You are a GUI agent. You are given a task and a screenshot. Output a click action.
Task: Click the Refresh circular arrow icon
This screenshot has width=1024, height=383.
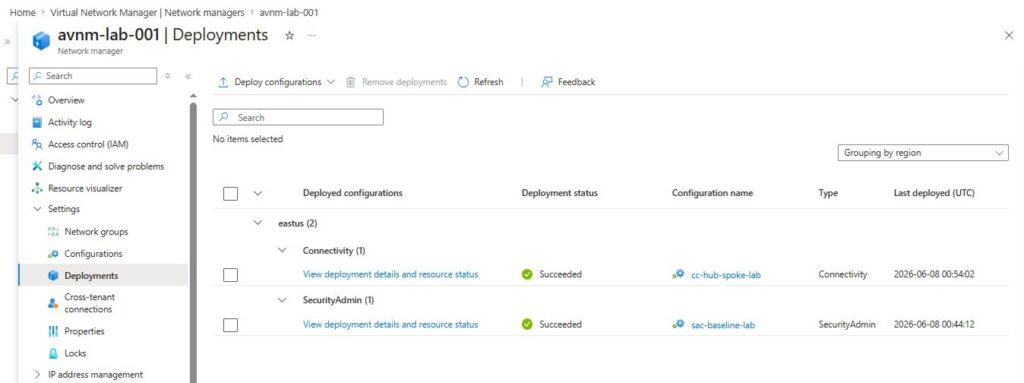(464, 82)
